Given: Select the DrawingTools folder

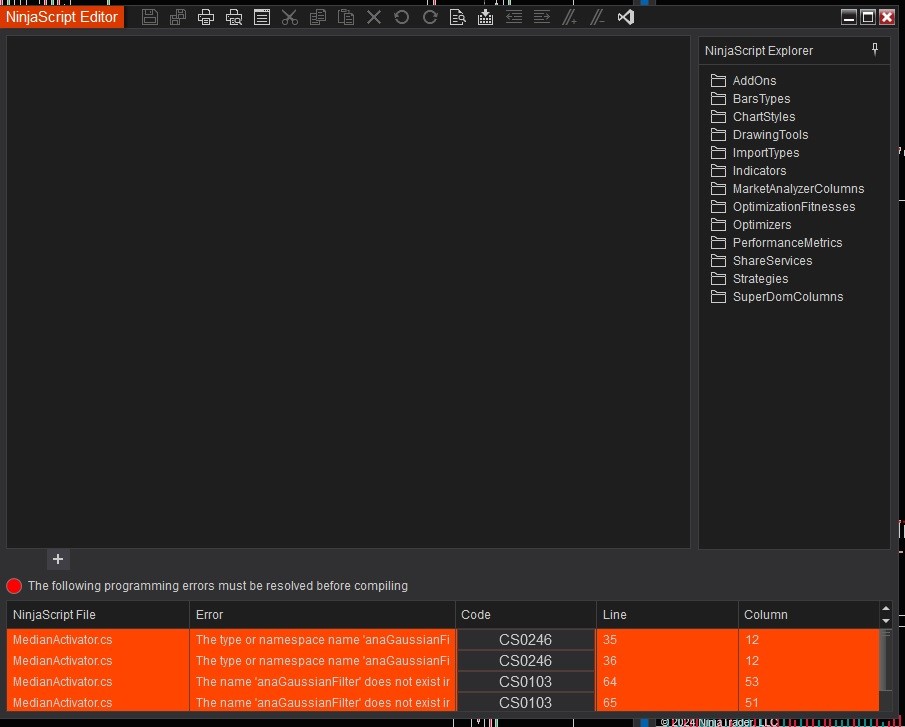Looking at the screenshot, I should [x=770, y=135].
